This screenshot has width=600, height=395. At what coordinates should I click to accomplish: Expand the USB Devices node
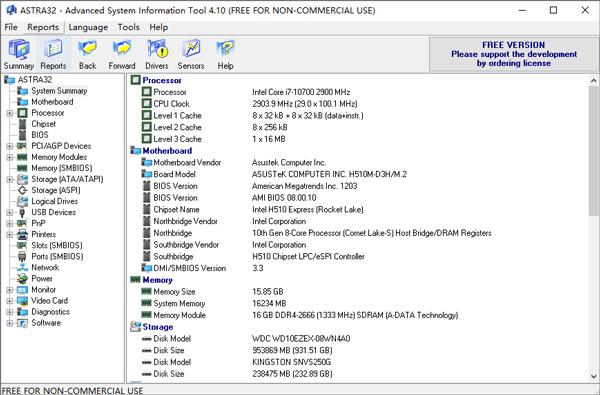(10, 212)
